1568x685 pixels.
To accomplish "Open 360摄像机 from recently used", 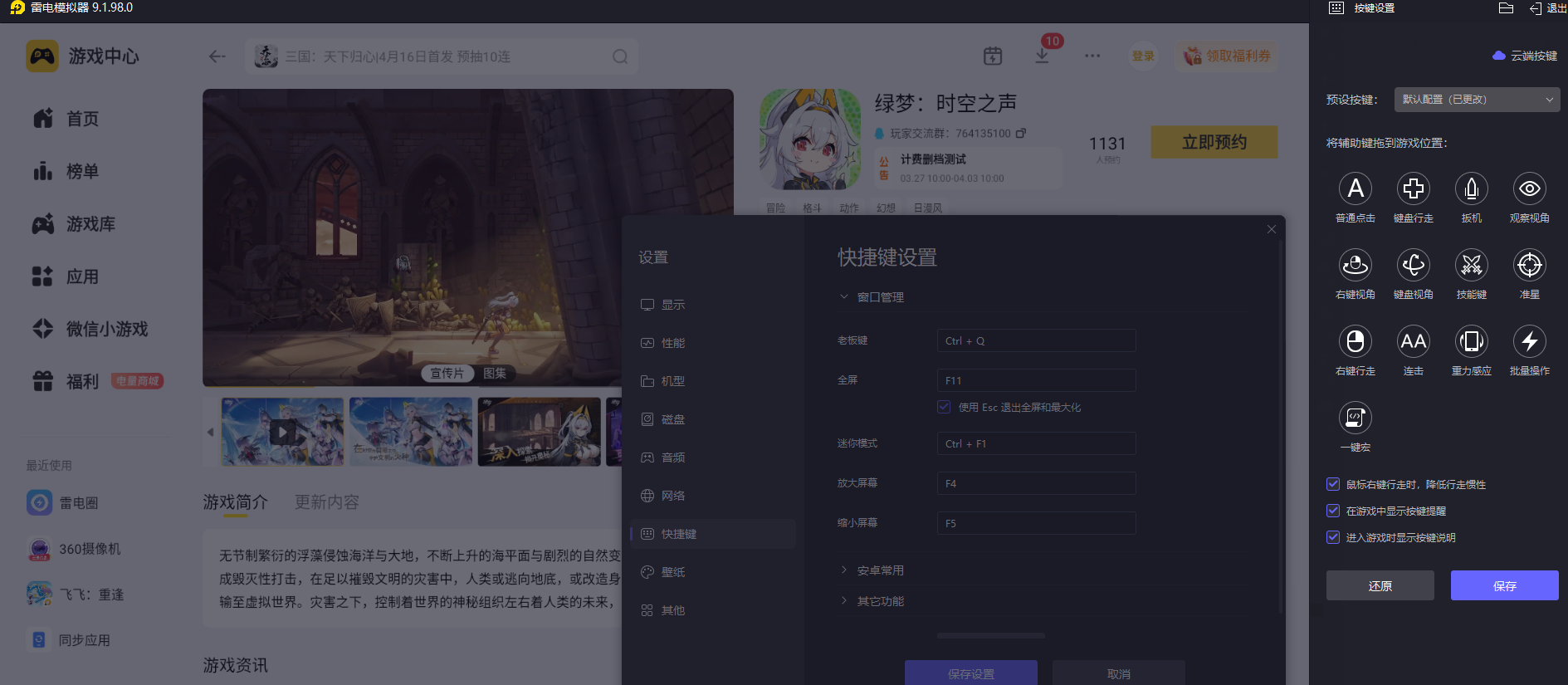I will coord(74,549).
